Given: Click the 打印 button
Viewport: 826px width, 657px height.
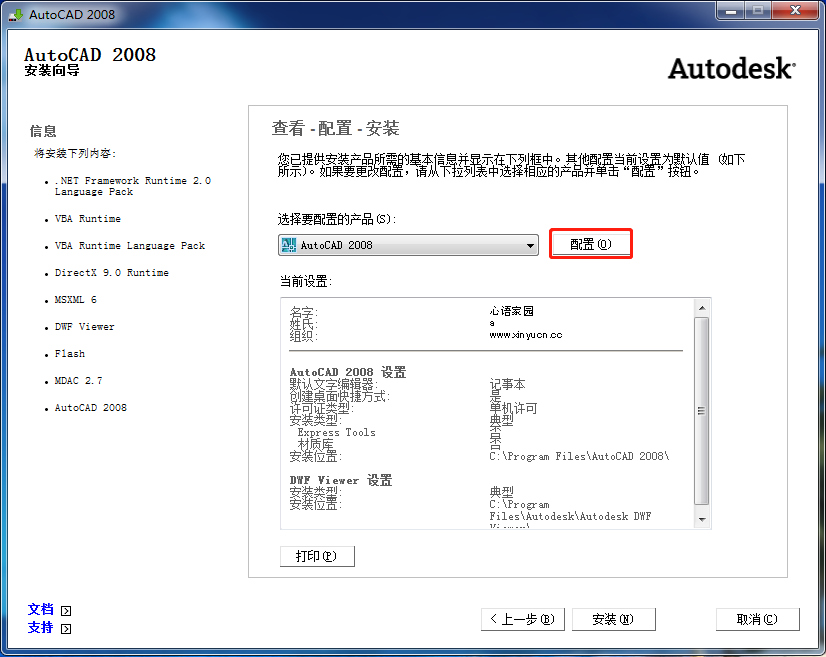Looking at the screenshot, I should coord(317,555).
